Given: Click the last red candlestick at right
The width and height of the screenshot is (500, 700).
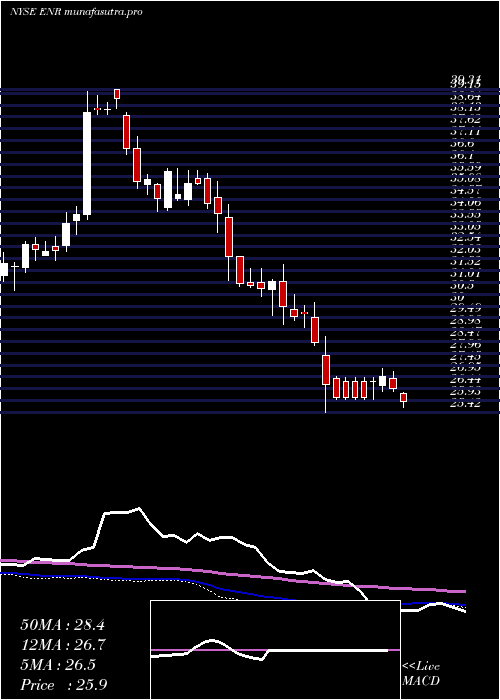Looking at the screenshot, I should point(404,397).
